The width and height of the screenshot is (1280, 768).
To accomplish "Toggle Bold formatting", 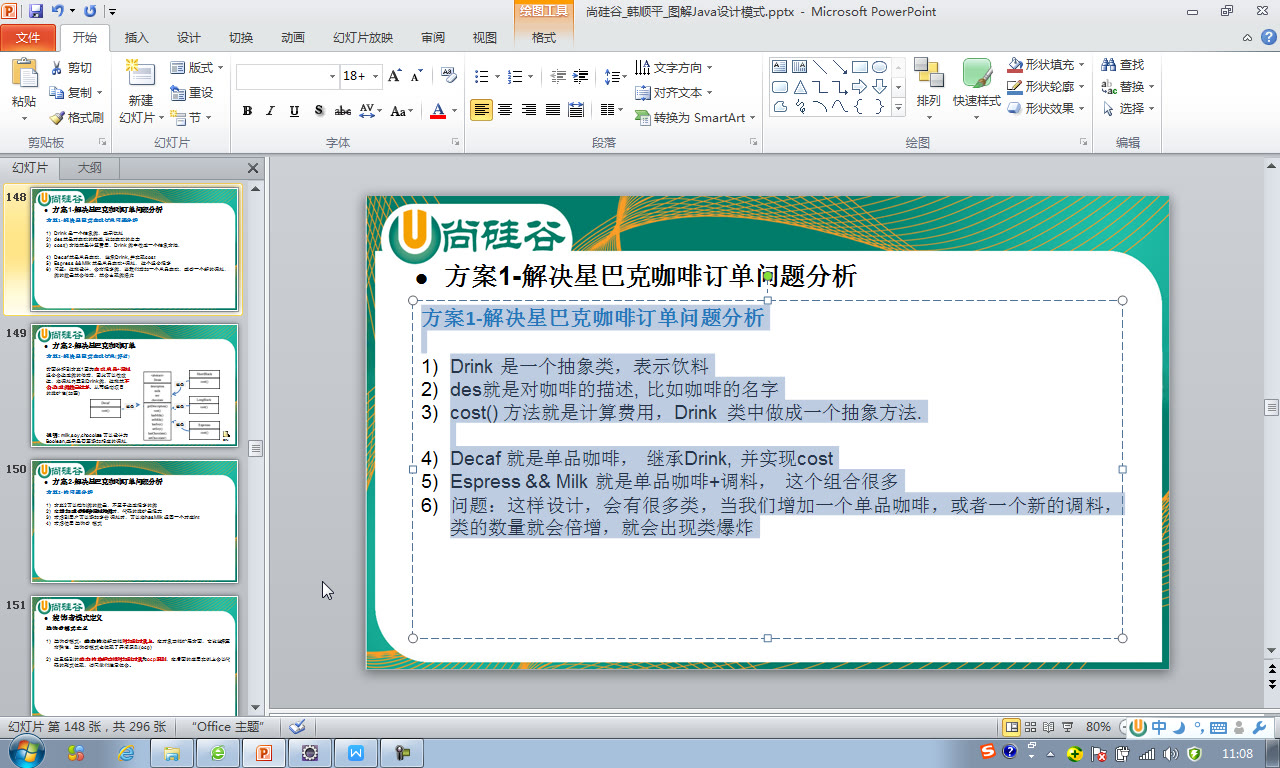I will click(x=247, y=111).
